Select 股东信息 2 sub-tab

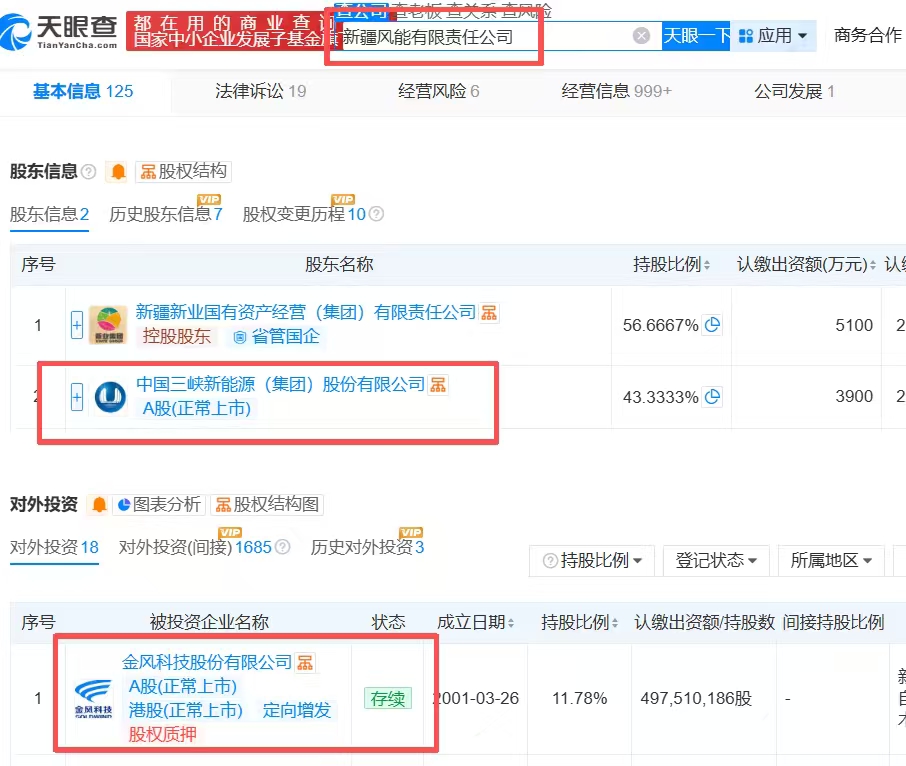pyautogui.click(x=49, y=214)
